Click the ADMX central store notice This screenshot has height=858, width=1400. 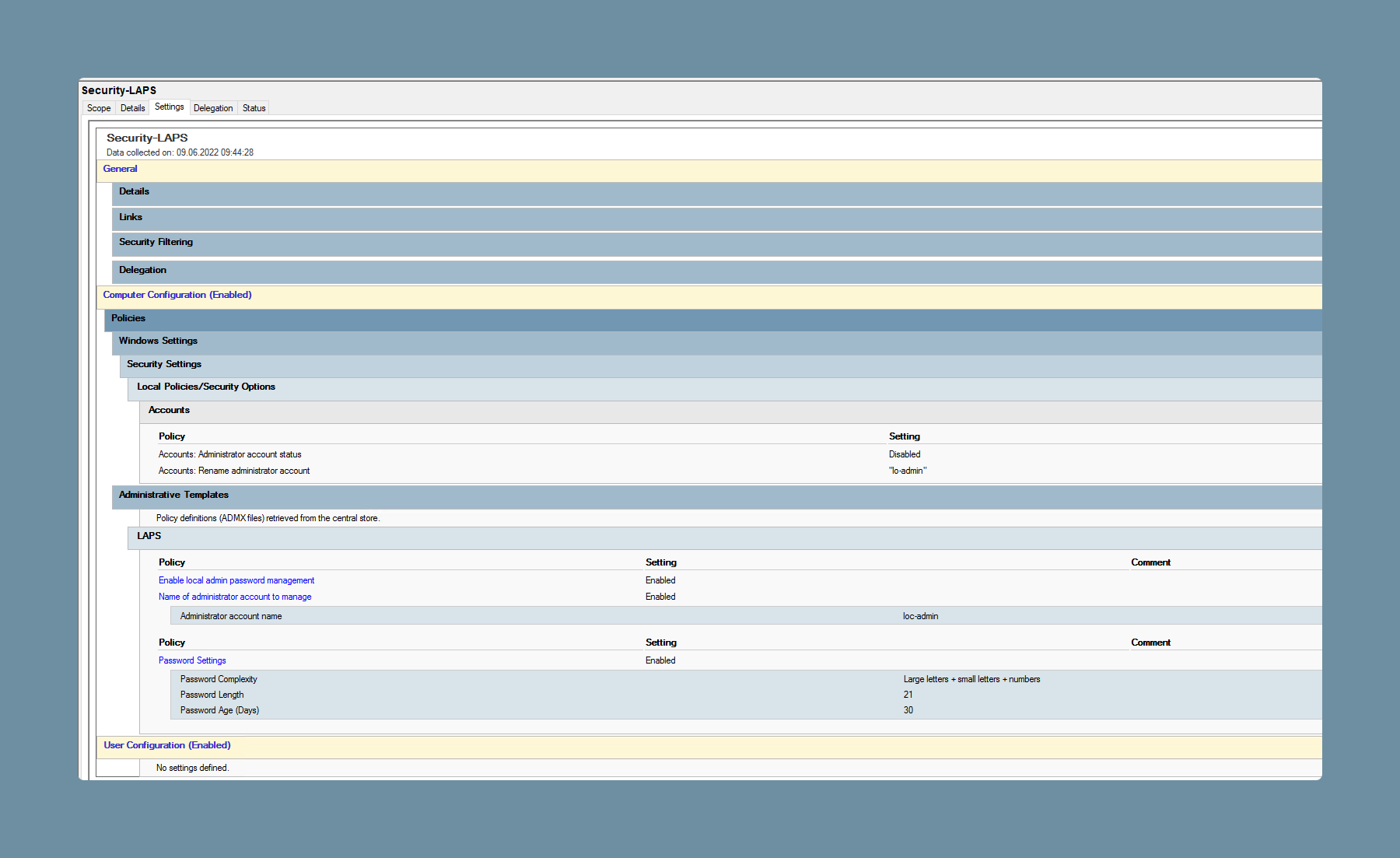click(x=268, y=518)
